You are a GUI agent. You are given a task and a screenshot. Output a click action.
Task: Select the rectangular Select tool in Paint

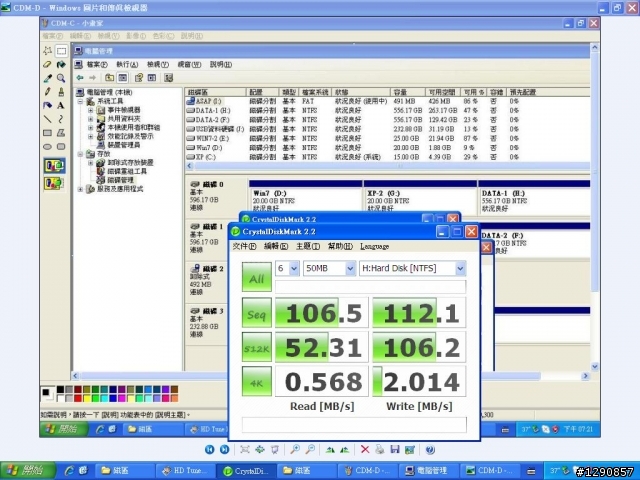pyautogui.click(x=61, y=51)
